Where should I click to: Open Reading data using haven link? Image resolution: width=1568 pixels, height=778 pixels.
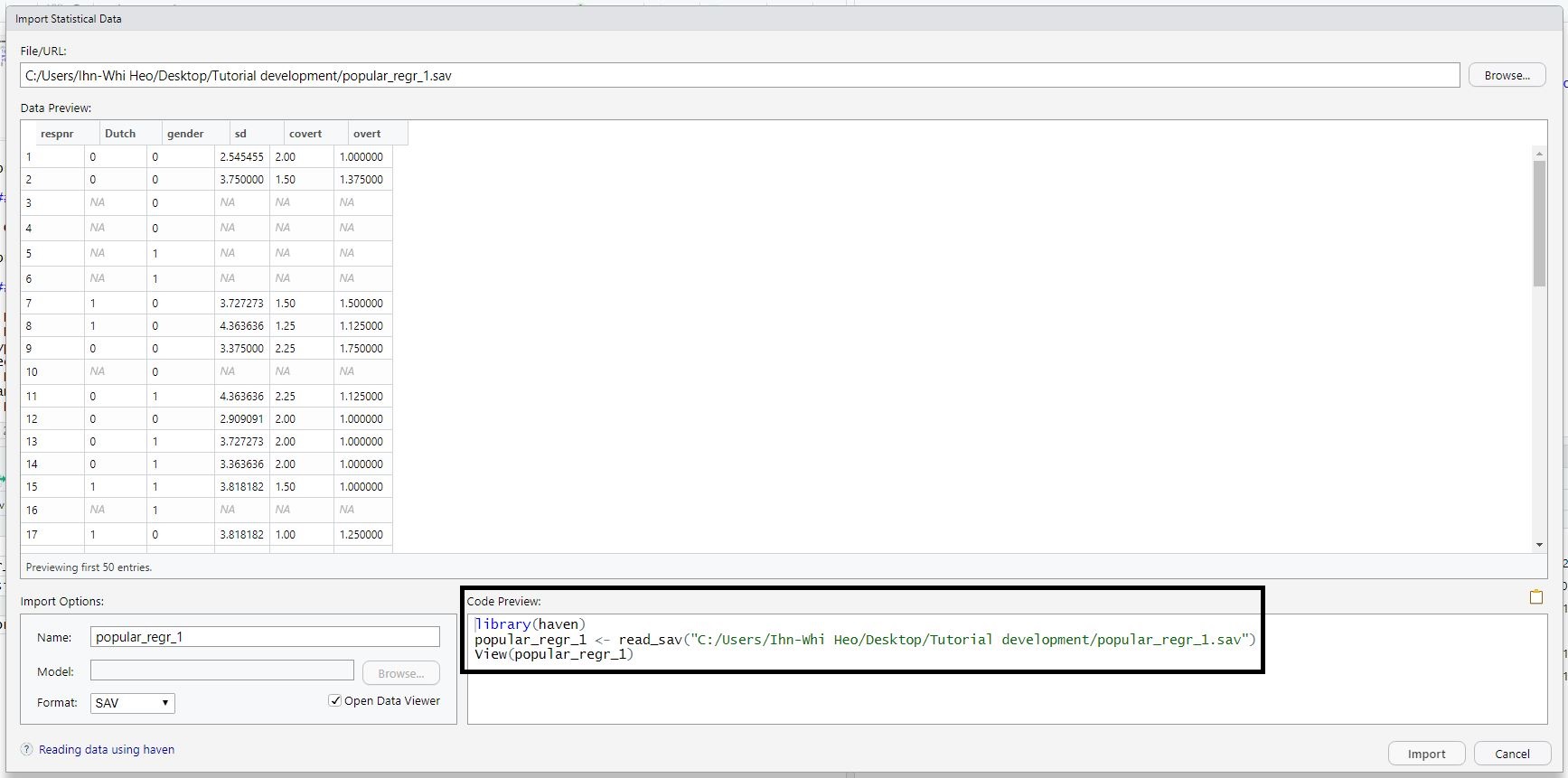107,749
